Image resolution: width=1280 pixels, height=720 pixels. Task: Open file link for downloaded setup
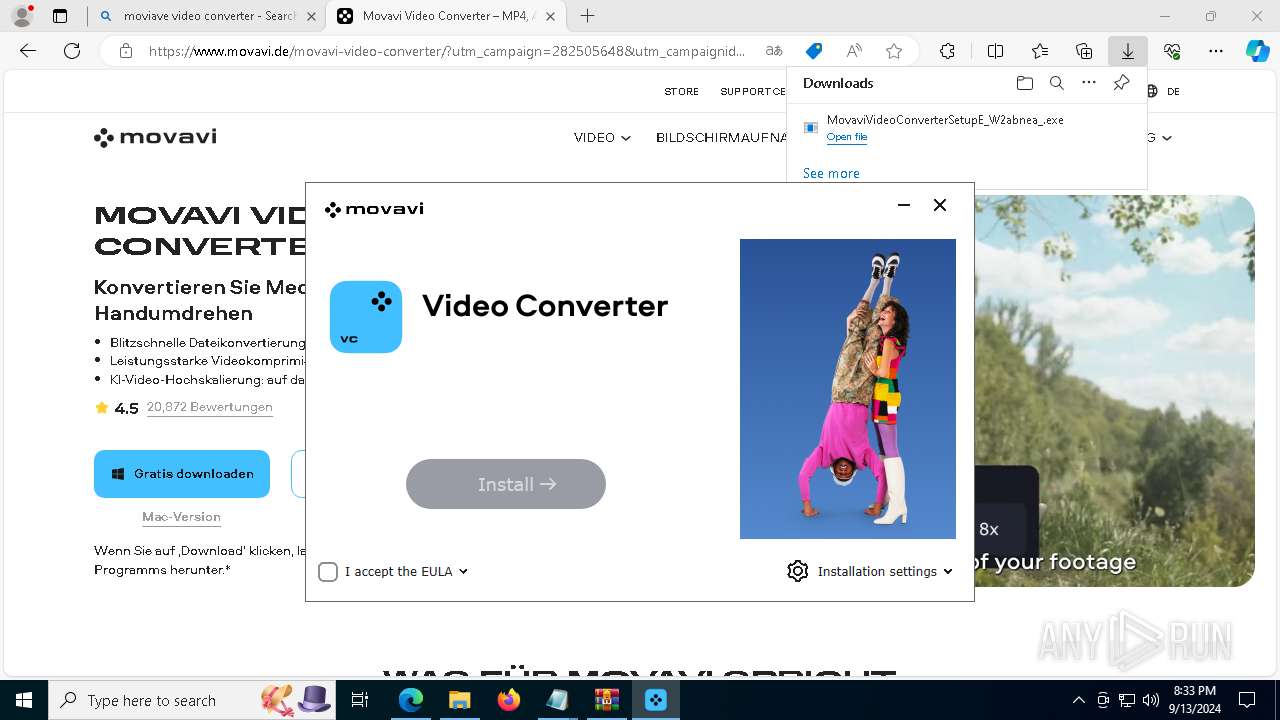(x=847, y=137)
